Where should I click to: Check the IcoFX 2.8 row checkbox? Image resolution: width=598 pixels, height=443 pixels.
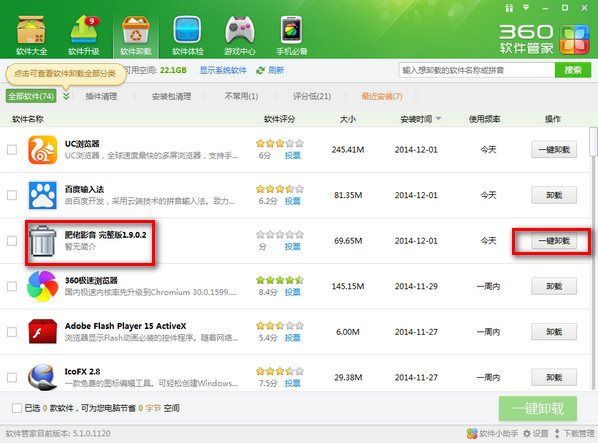pyautogui.click(x=12, y=377)
